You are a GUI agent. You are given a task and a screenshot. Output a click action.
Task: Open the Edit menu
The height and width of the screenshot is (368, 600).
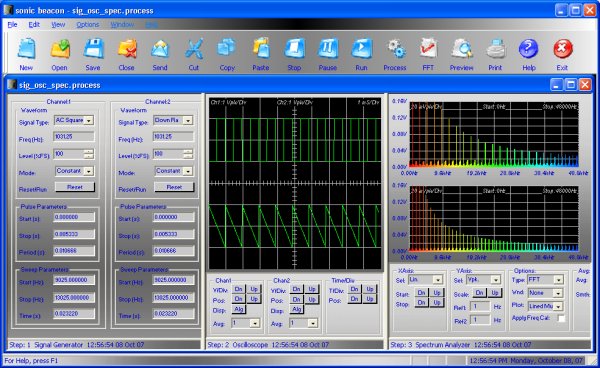[x=34, y=24]
